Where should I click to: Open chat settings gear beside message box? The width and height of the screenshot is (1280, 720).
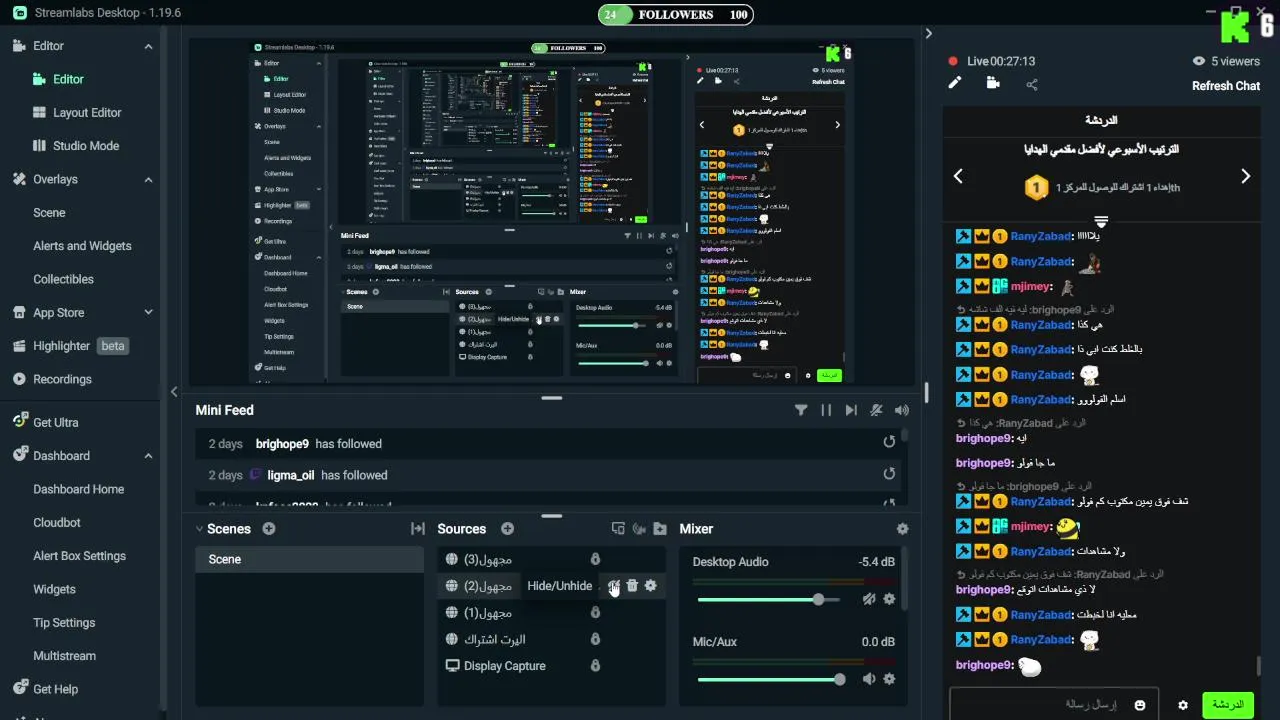1183,705
